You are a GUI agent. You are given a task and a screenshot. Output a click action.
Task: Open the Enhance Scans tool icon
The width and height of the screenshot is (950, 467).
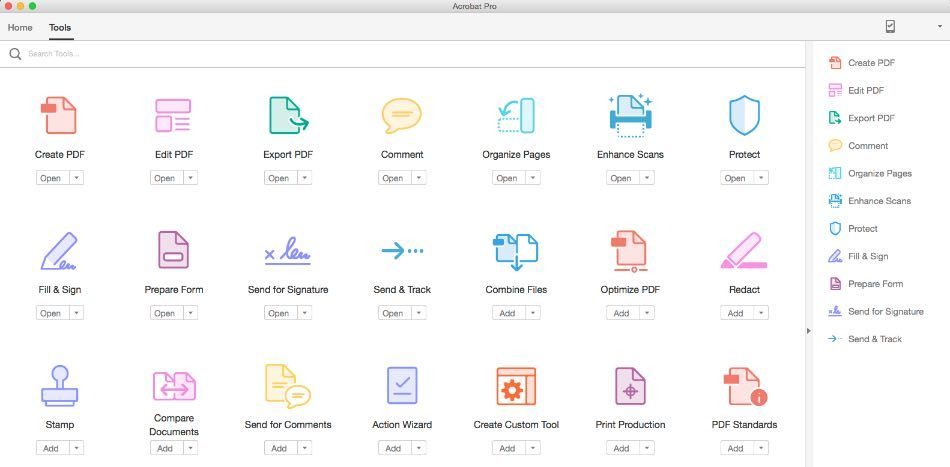(x=630, y=116)
